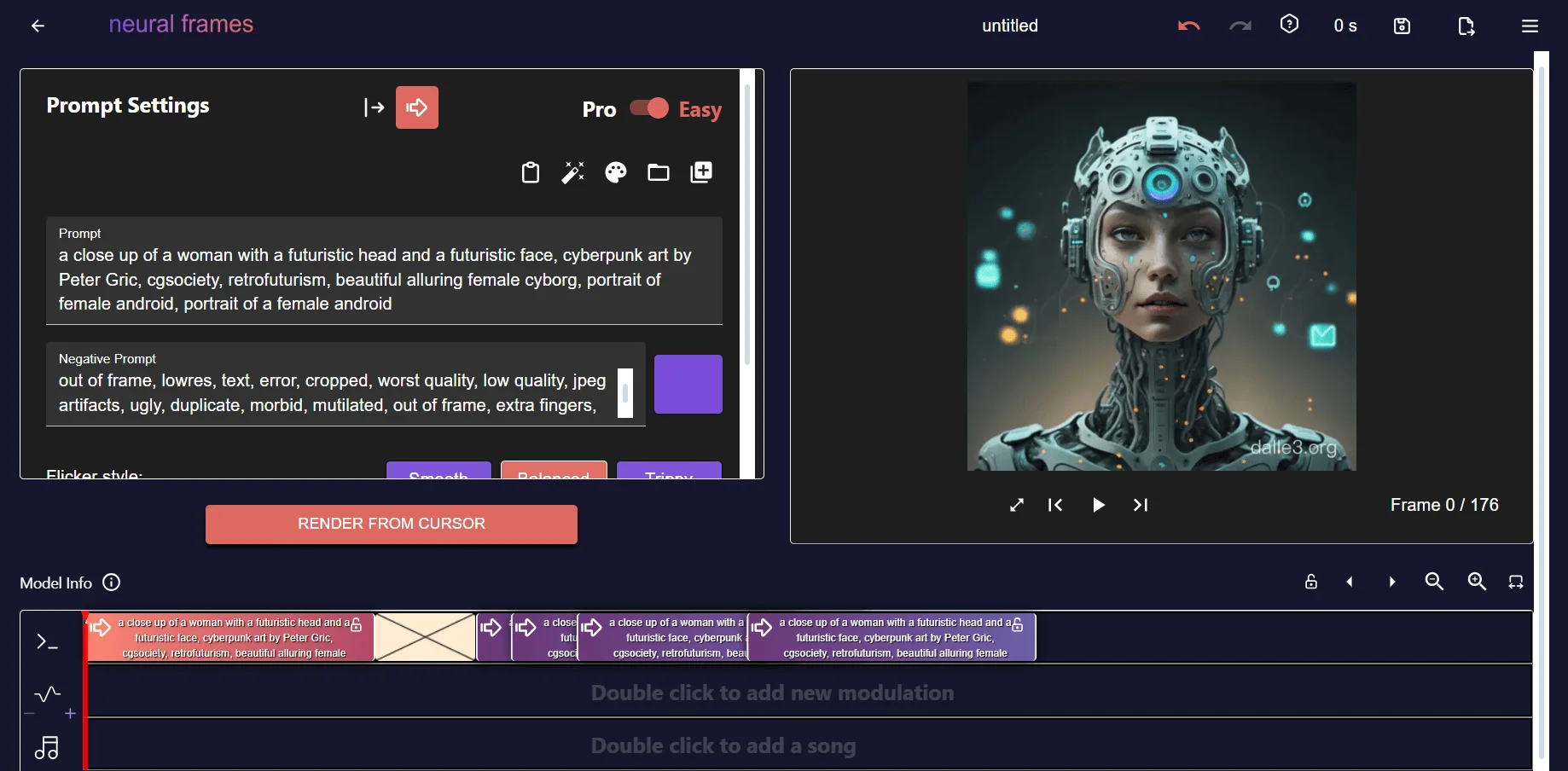Open the folder icon to browse saved prompts

pos(659,172)
